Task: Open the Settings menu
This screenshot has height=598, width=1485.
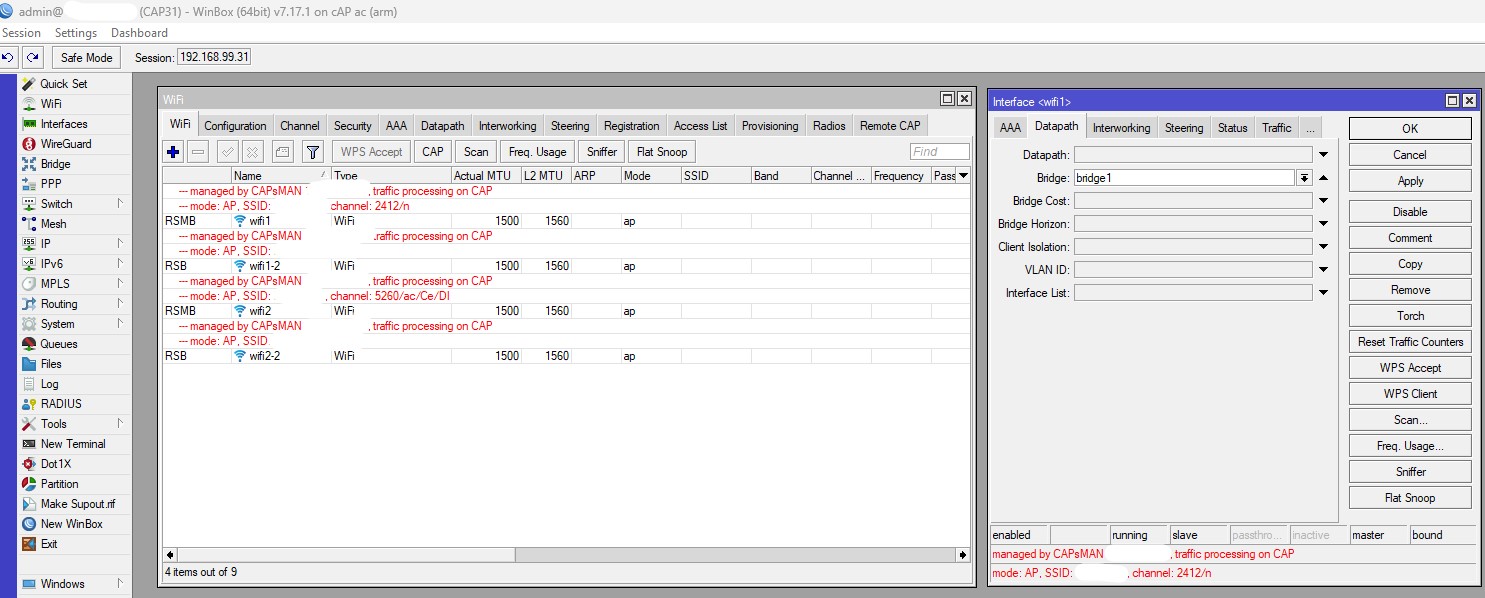Action: [x=76, y=33]
